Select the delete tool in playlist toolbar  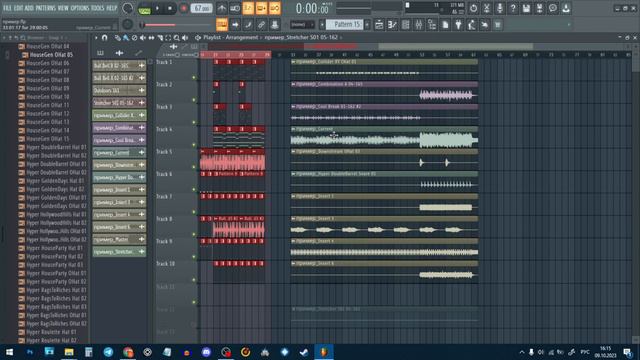[134, 38]
